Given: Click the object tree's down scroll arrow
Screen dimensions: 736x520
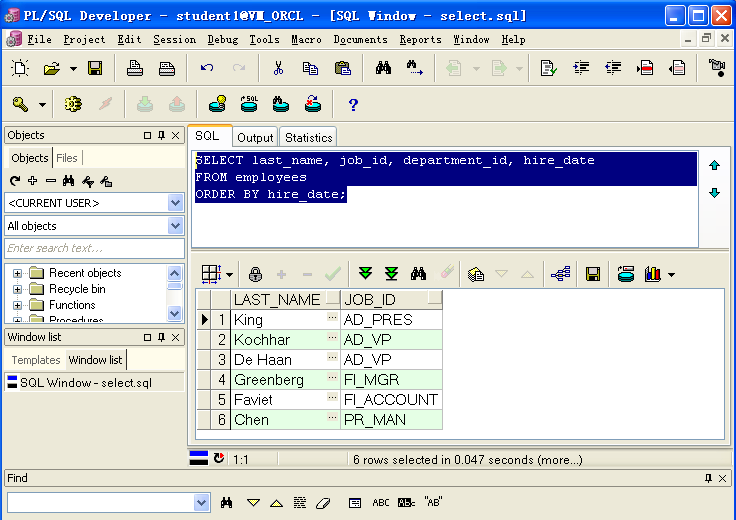Looking at the screenshot, I should pos(174,313).
